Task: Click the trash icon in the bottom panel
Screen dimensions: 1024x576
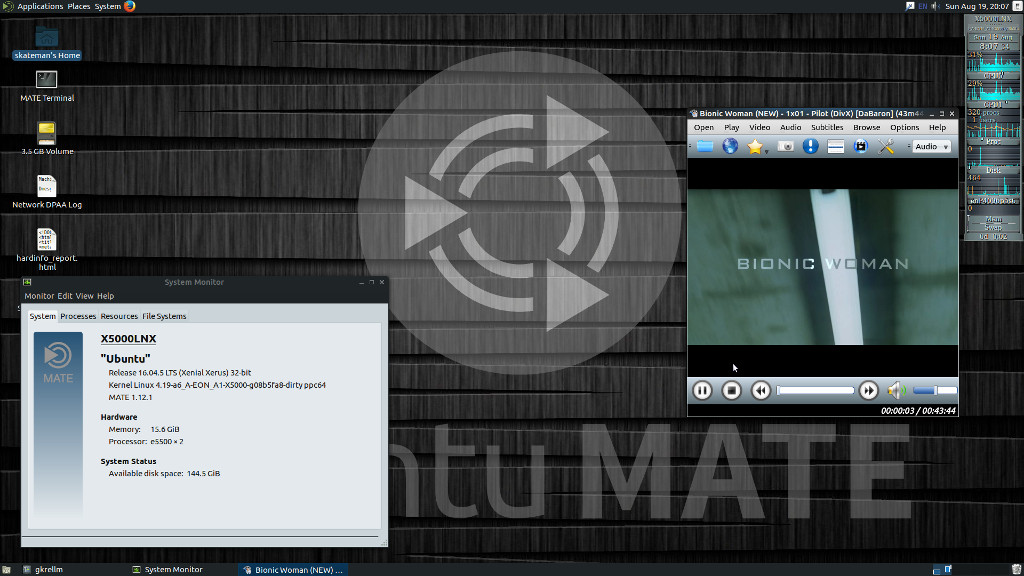Action: point(1016,569)
